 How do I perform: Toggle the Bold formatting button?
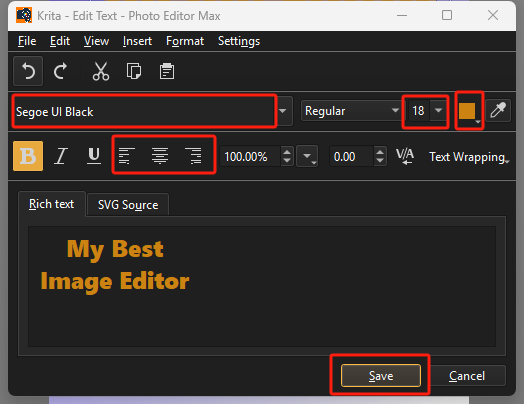28,156
